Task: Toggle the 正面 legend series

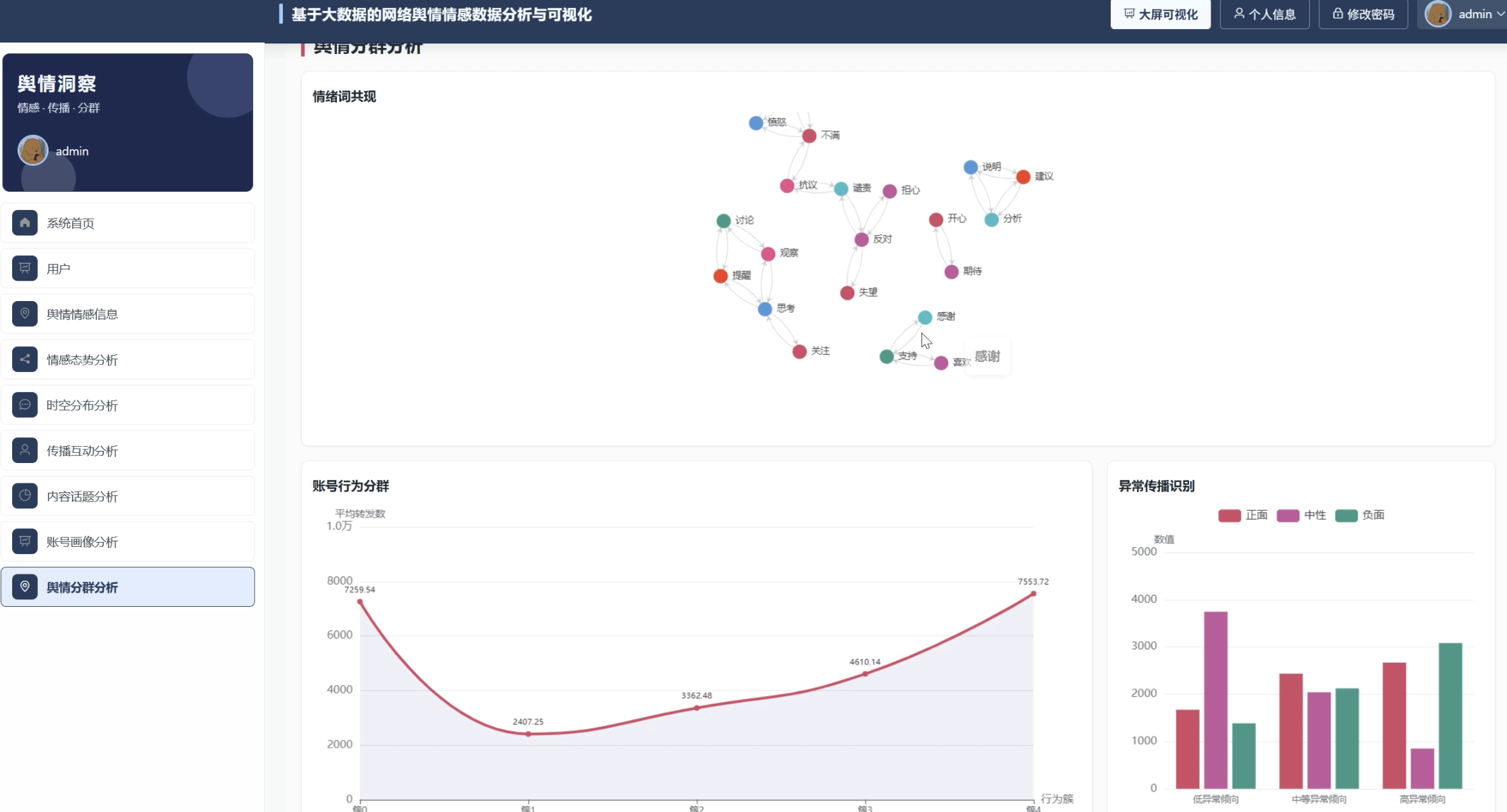Action: (x=1243, y=515)
